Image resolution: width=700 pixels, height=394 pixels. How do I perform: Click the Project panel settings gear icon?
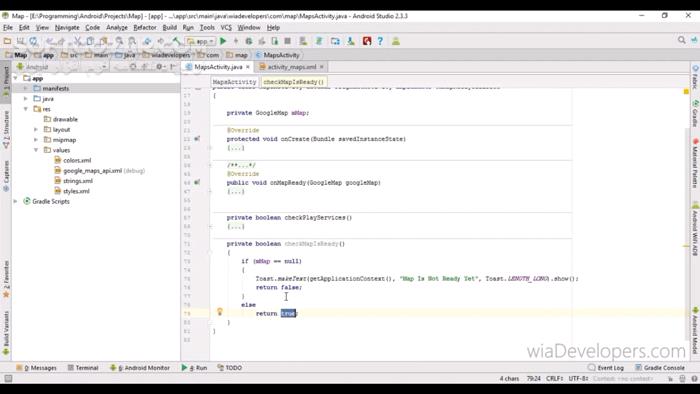(x=159, y=67)
